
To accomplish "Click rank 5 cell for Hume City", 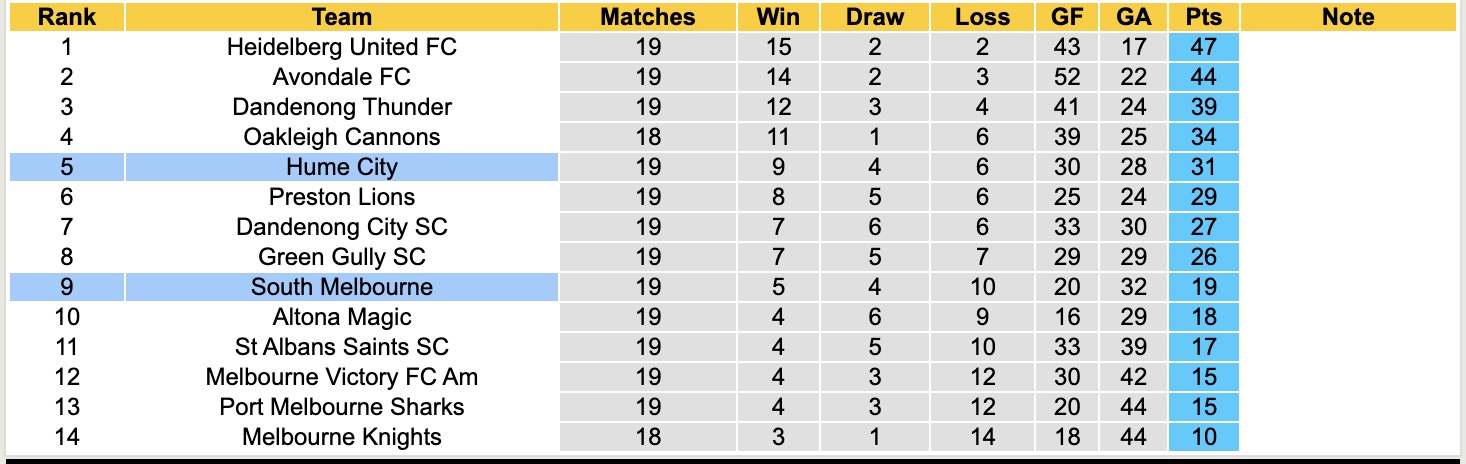I will tap(67, 167).
